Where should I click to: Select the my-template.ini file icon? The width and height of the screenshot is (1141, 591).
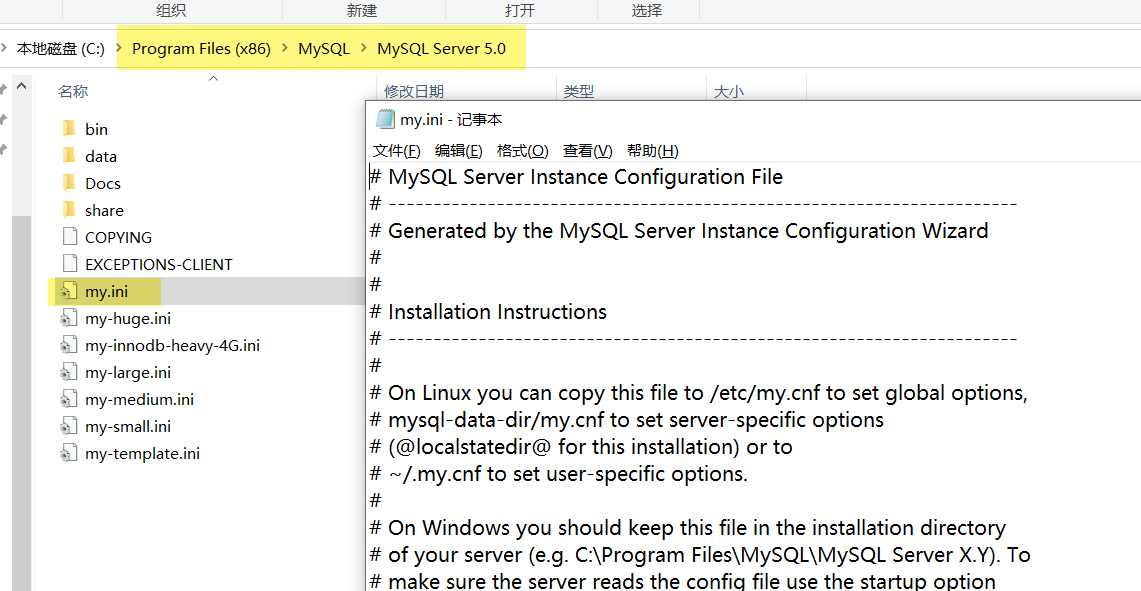pos(70,453)
